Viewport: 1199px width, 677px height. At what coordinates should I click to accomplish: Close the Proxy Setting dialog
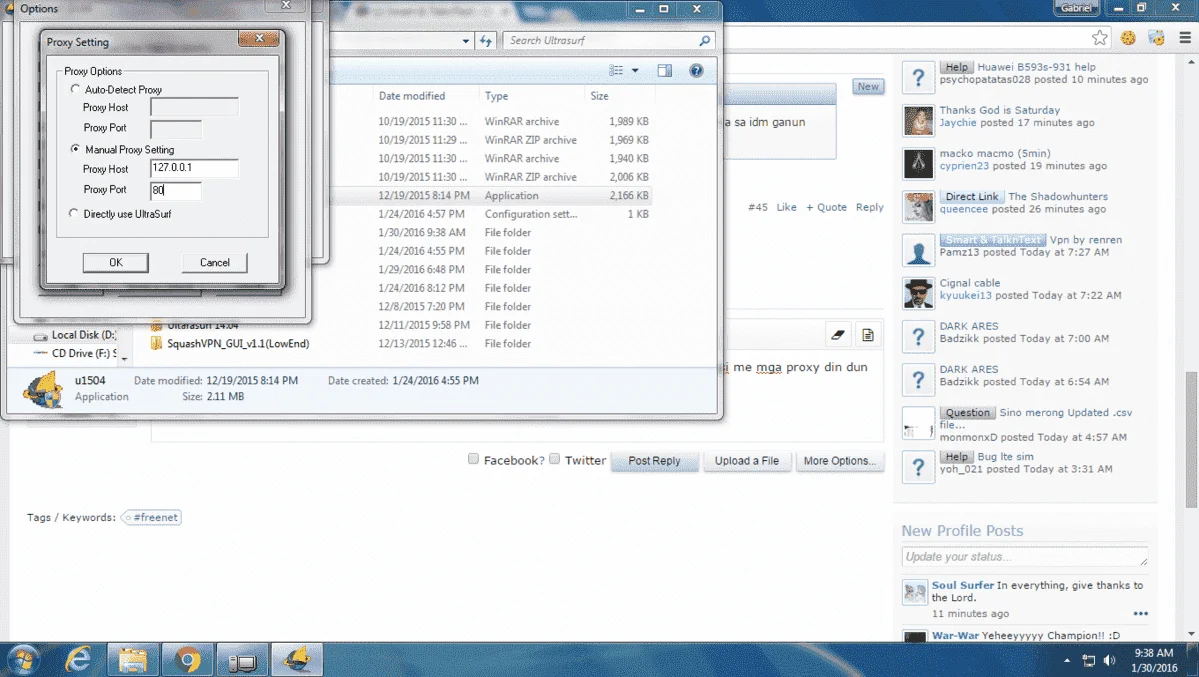point(259,38)
